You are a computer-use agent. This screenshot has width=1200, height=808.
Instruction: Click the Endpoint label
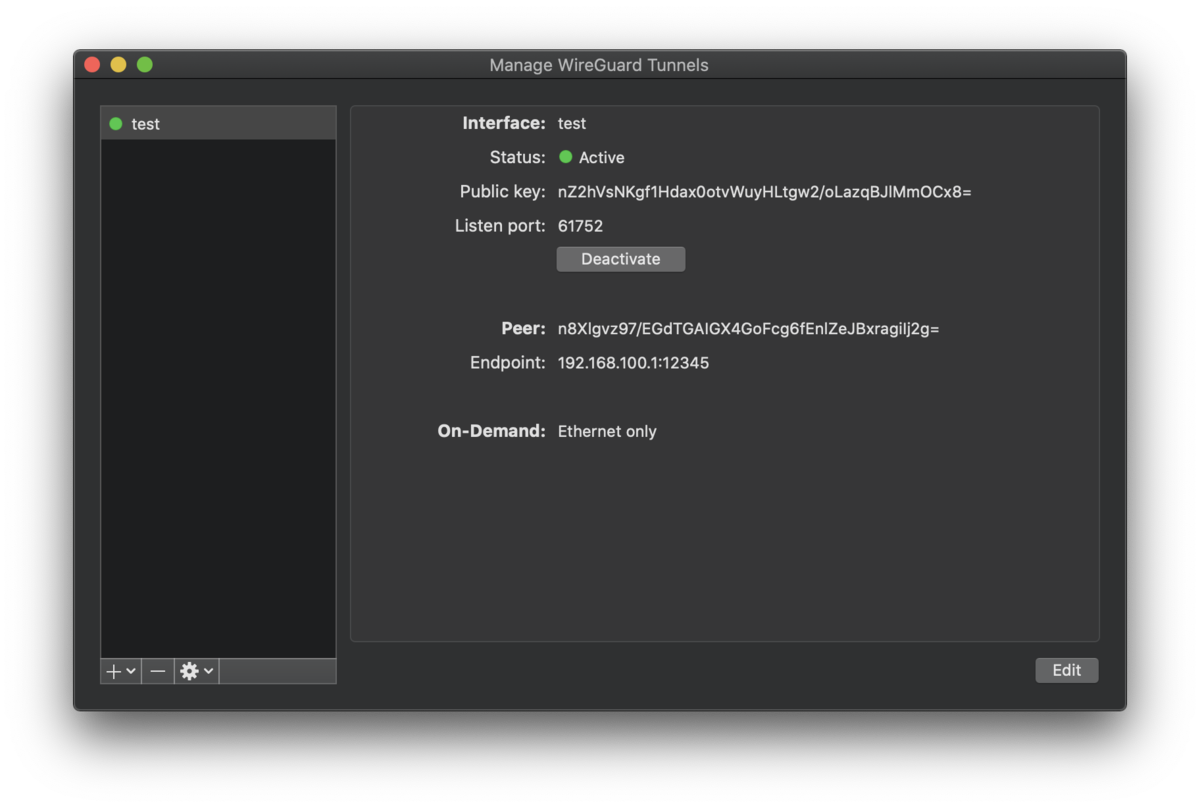coord(508,363)
